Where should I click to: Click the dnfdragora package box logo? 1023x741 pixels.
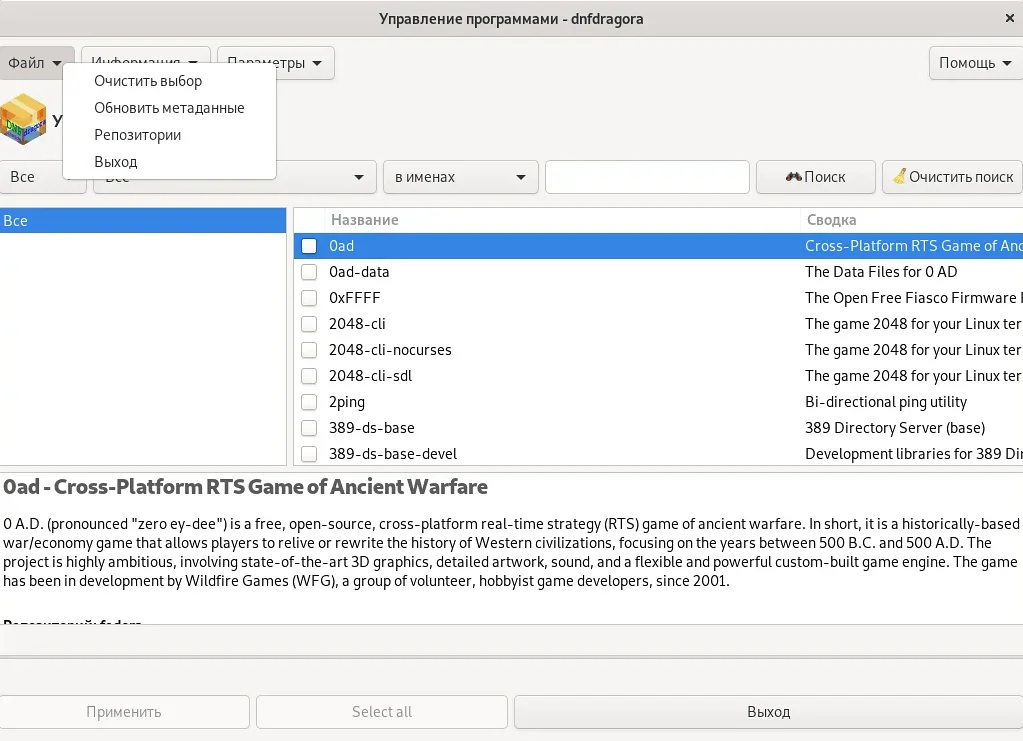pos(23,119)
